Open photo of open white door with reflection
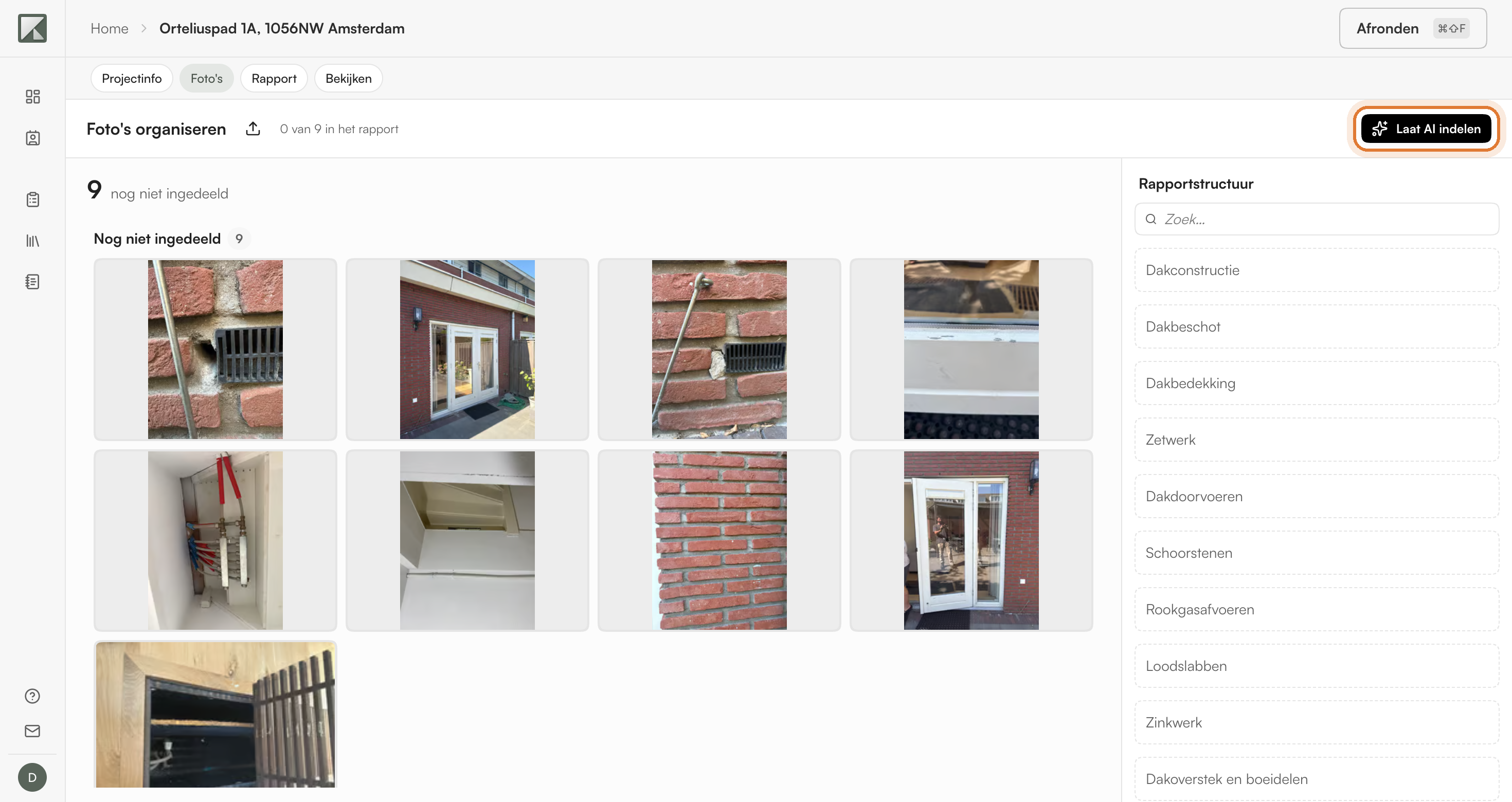This screenshot has height=802, width=1512. point(971,540)
